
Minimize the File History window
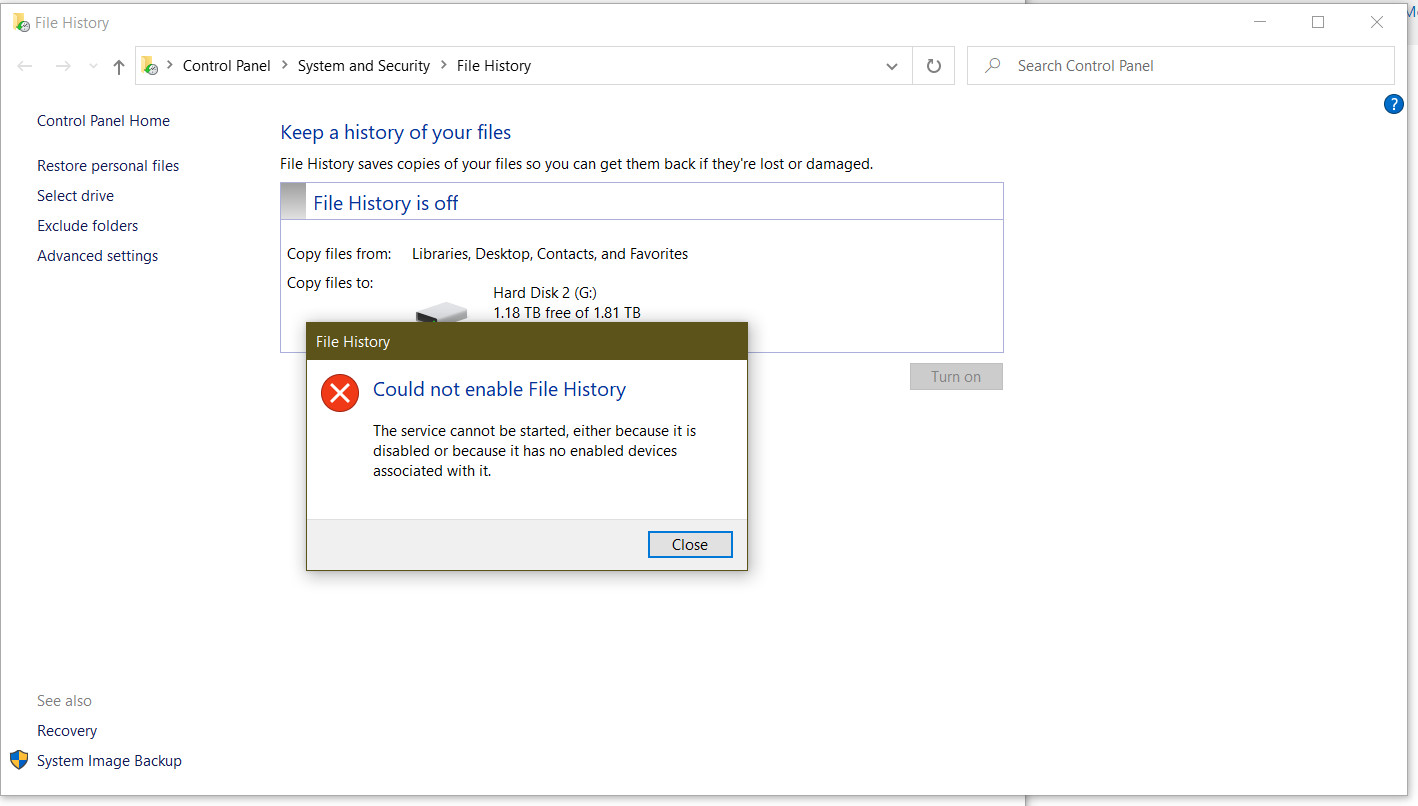1259,22
